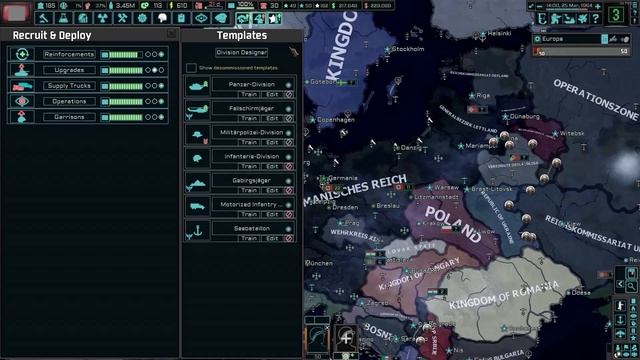
Task: Train a Militärpolizei-Division
Action: (249, 142)
